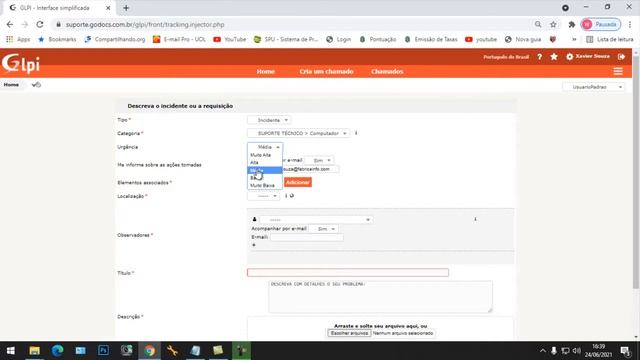This screenshot has height=360, width=640.
Task: Click the info icon at right of Observadores
Action: point(475,220)
